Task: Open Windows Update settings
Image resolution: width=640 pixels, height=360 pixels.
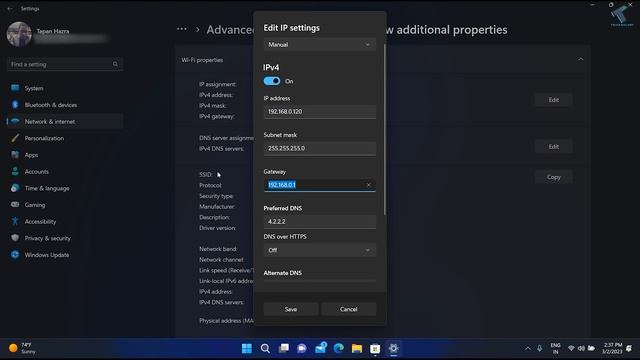Action: click(x=65, y=255)
